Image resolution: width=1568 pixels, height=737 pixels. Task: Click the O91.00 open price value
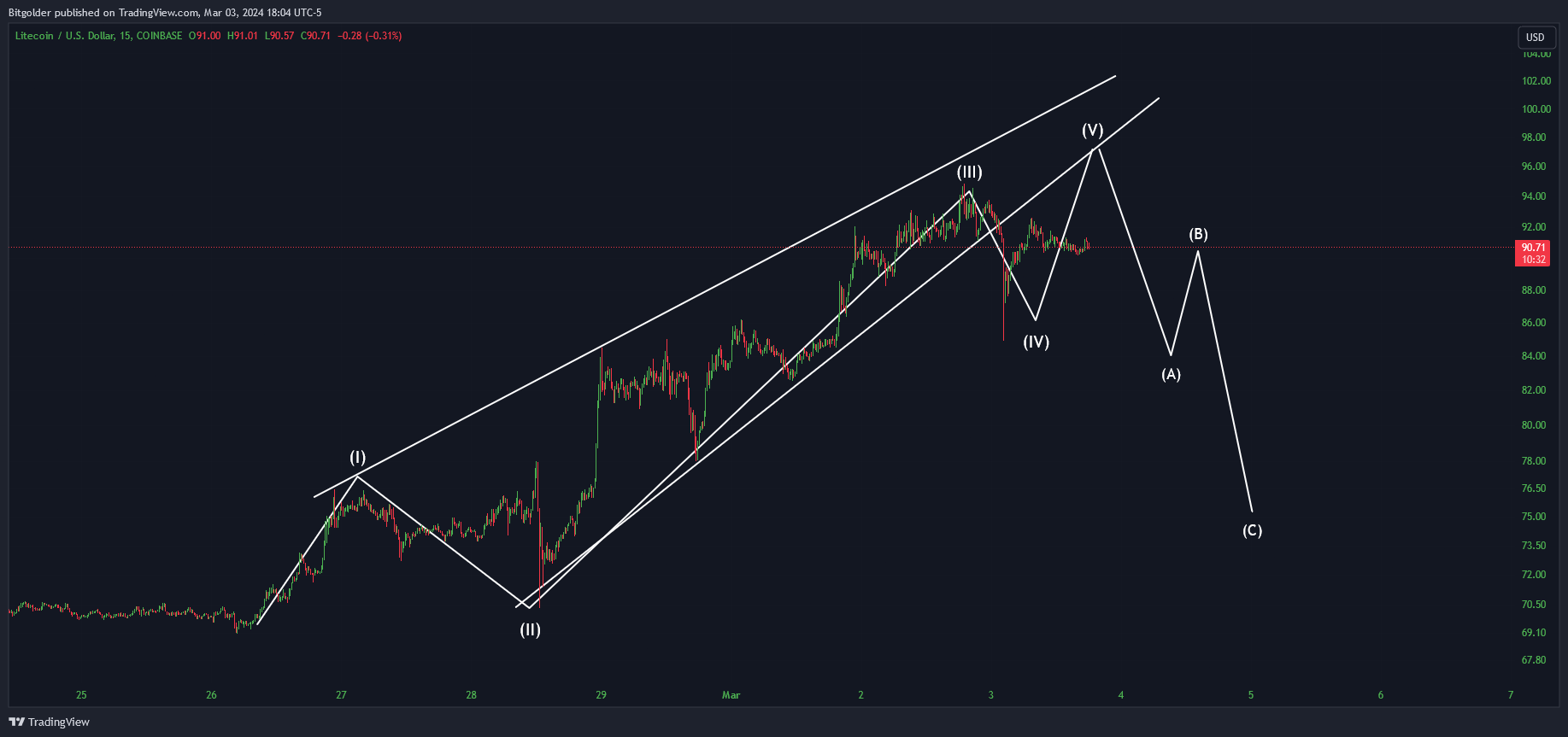(205, 36)
